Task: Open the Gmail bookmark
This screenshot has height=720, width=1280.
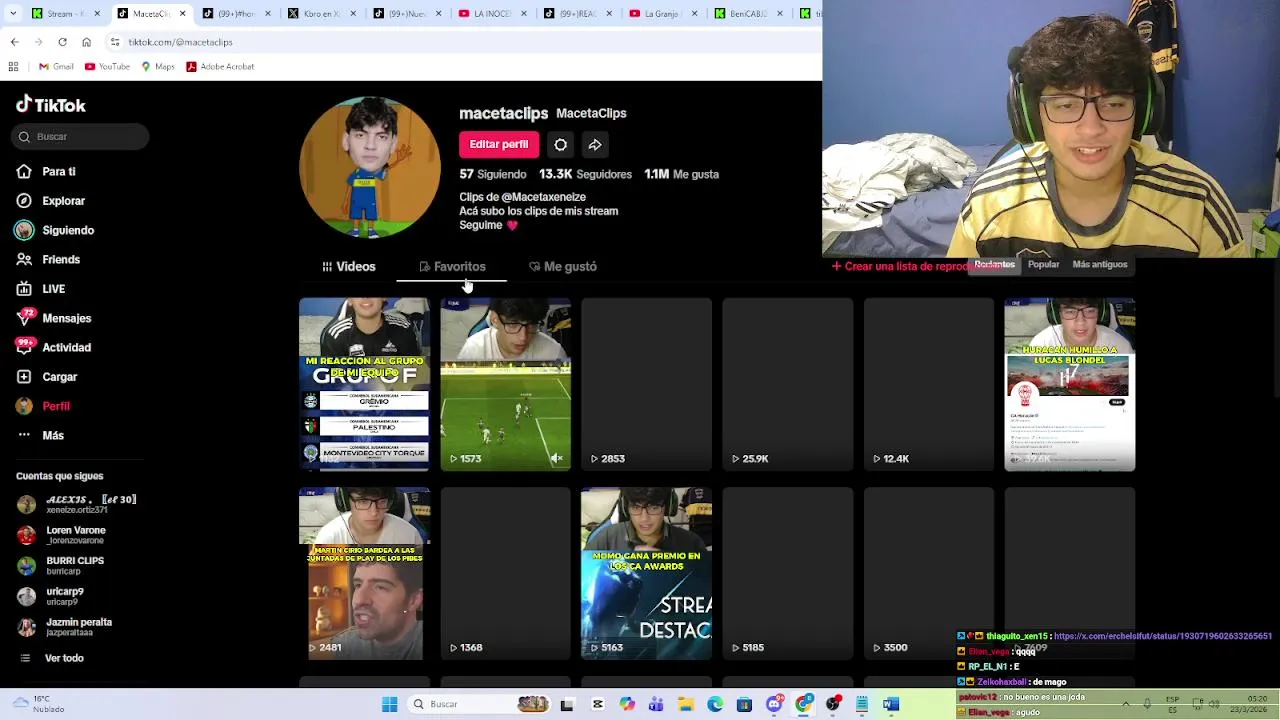Action: pos(56,67)
